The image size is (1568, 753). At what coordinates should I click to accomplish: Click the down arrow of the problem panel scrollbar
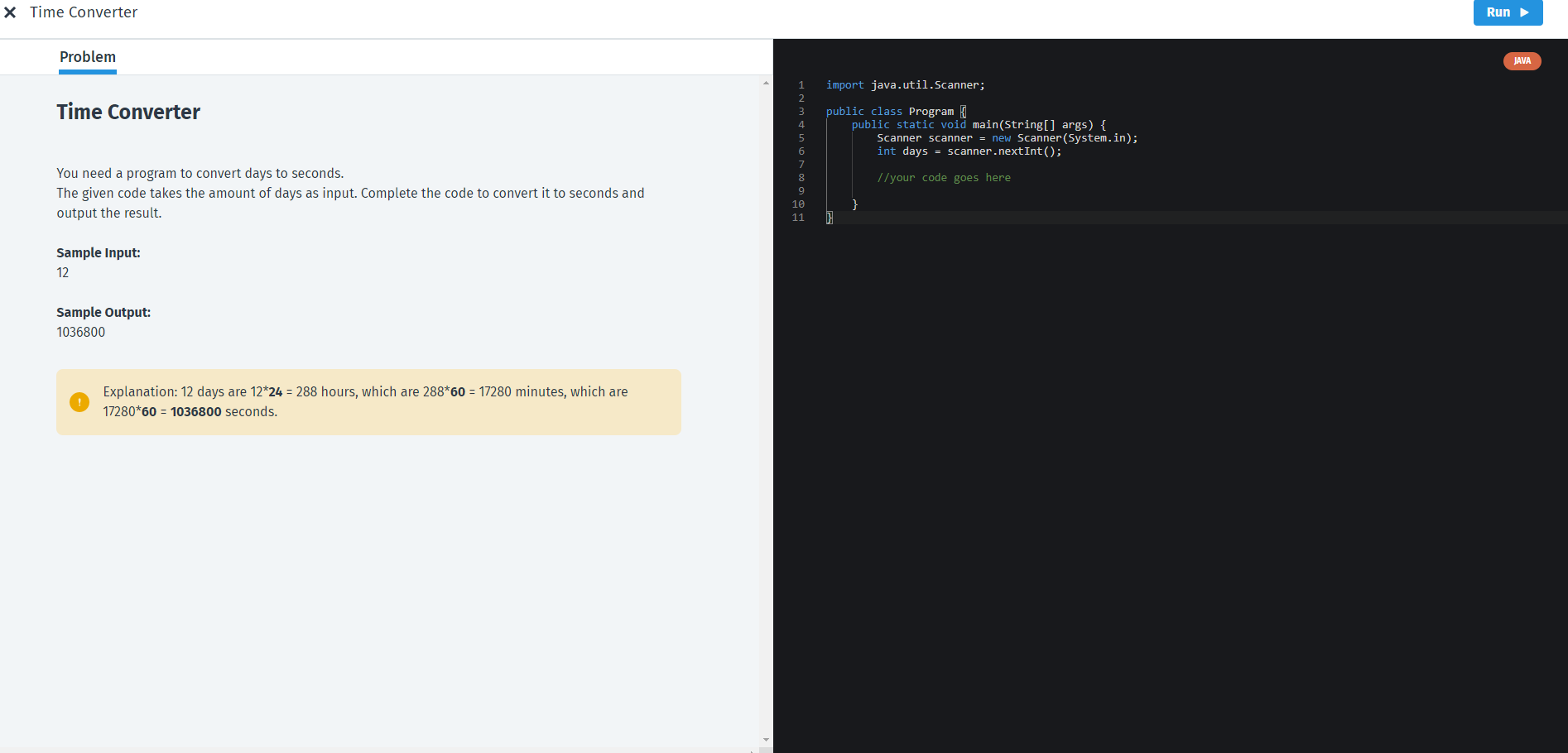click(765, 741)
